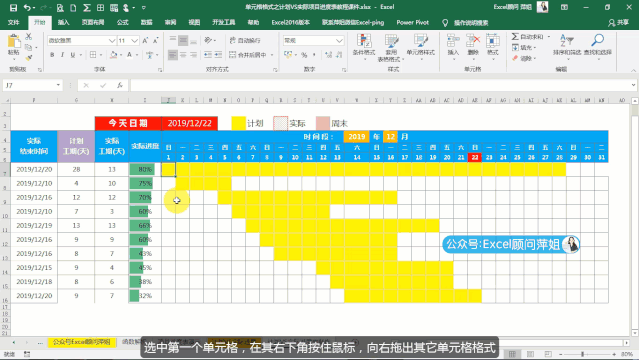This screenshot has height=360, width=639.
Task: Click the Normal view button in status bar
Action: (512, 354)
